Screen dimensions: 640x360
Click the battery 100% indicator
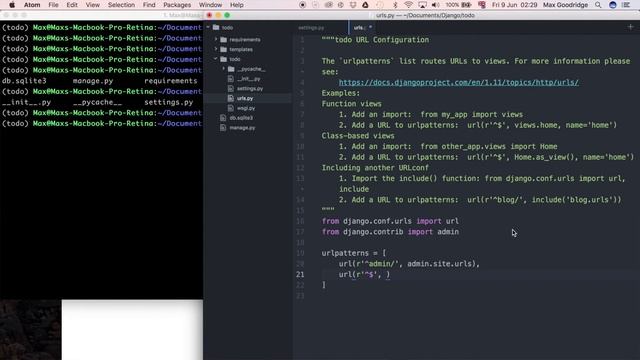458,5
